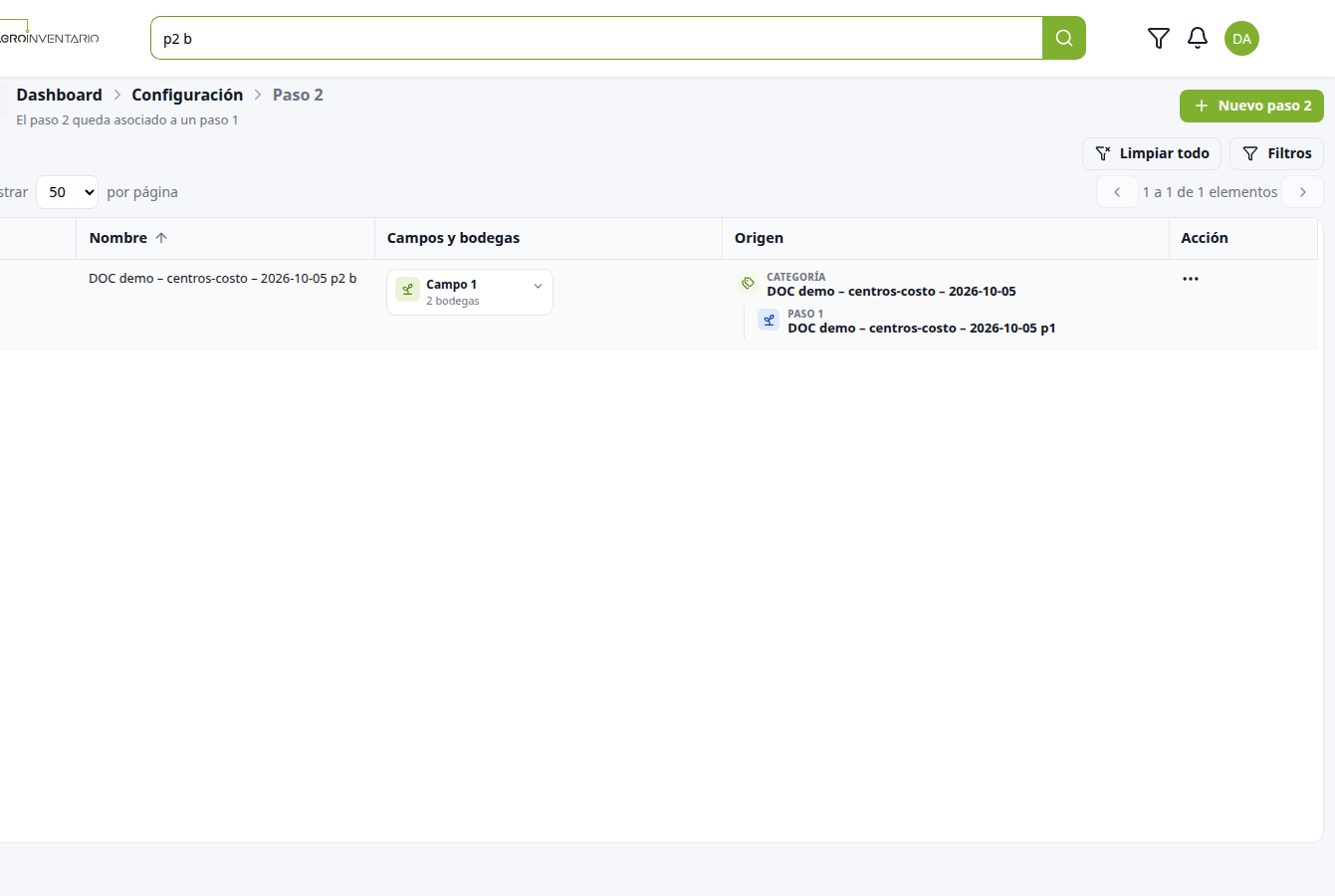1335x896 pixels.
Task: Click the Paso 2 breadcrumb
Action: coord(298,95)
